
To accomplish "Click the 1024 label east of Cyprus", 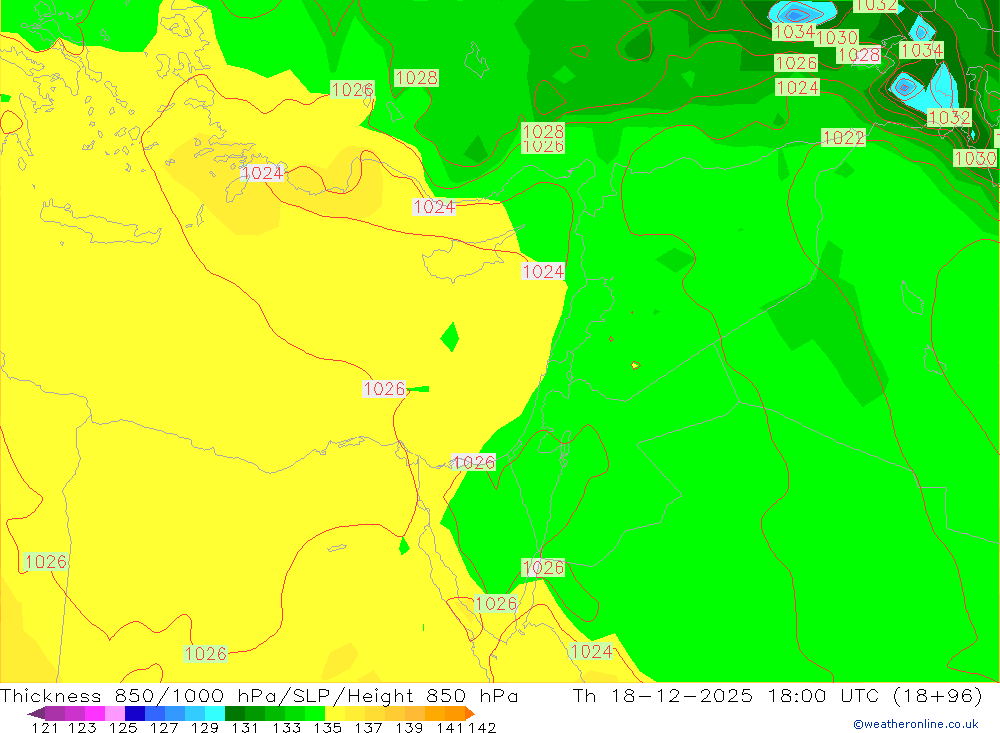I will tap(543, 272).
